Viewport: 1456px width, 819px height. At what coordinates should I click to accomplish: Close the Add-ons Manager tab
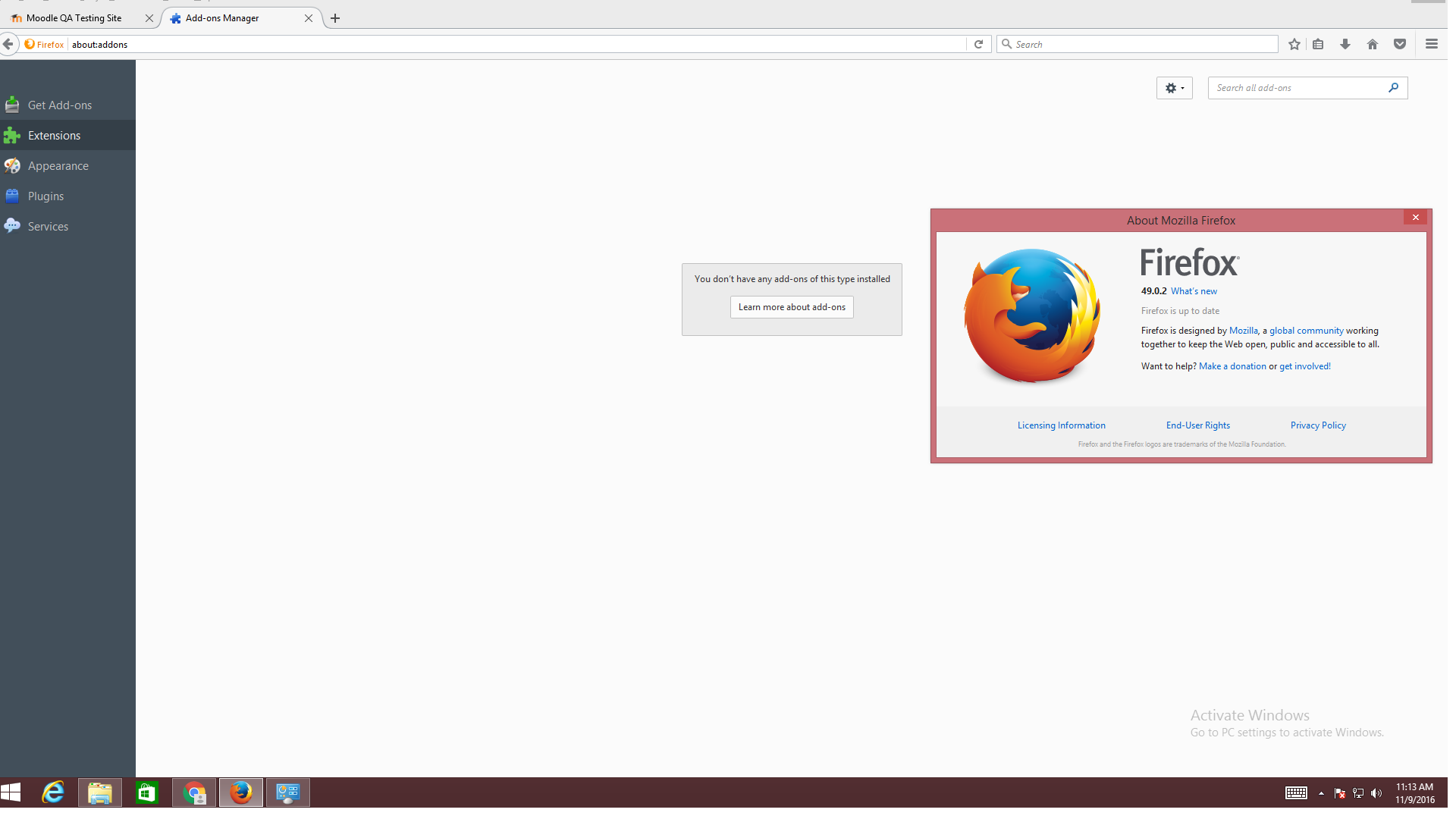click(309, 18)
